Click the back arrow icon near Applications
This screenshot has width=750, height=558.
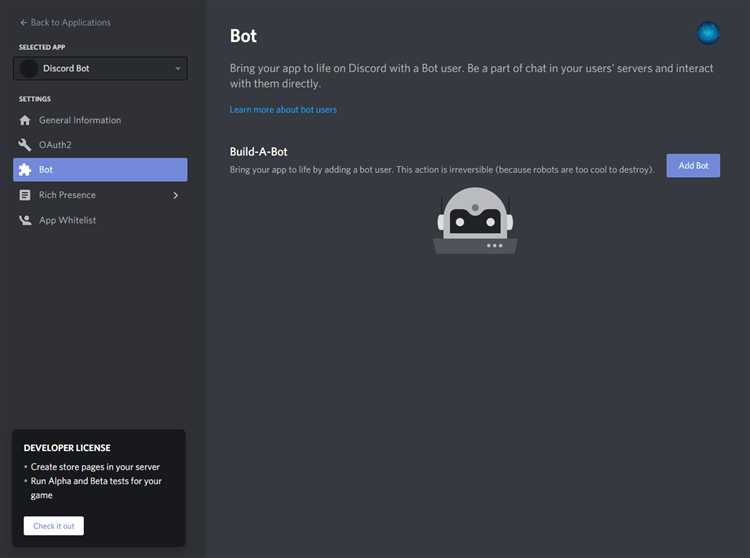point(23,22)
